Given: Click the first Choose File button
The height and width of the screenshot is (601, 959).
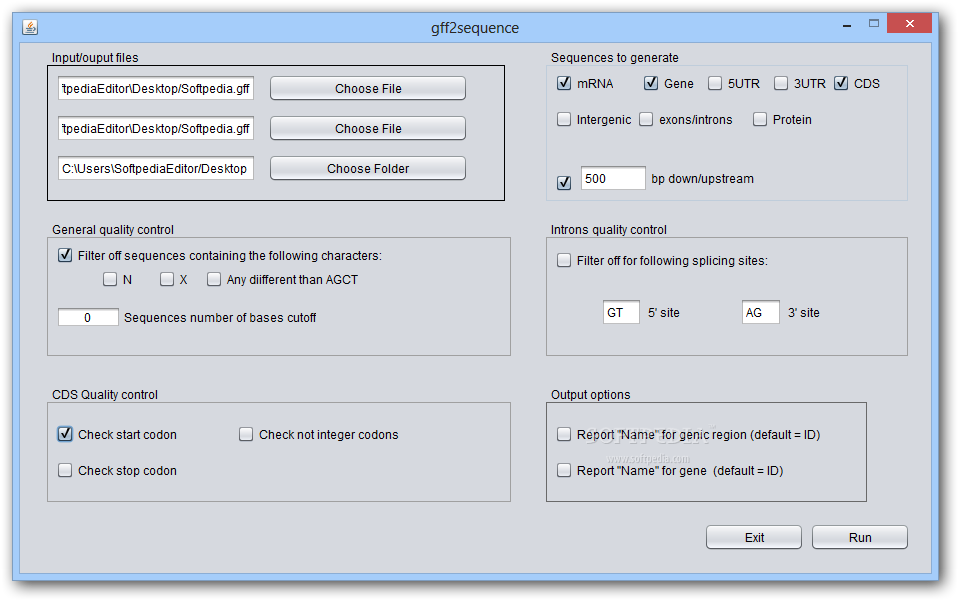Looking at the screenshot, I should [368, 88].
